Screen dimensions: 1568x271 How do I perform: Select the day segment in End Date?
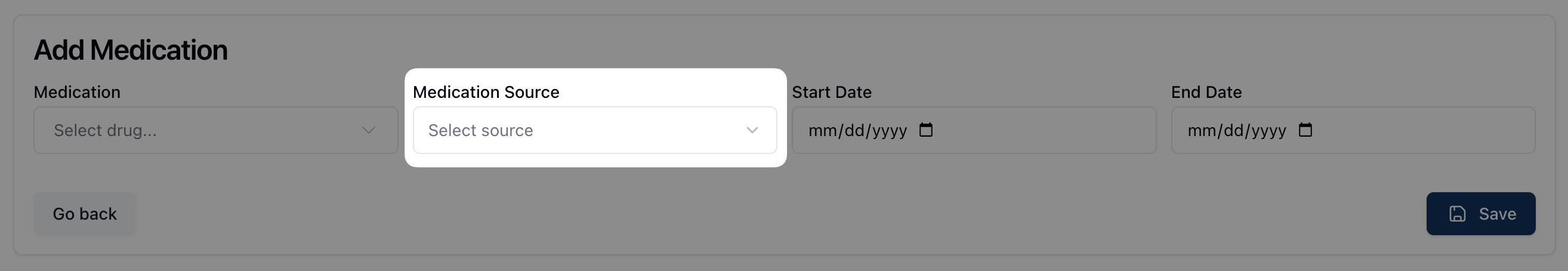tap(1234, 131)
